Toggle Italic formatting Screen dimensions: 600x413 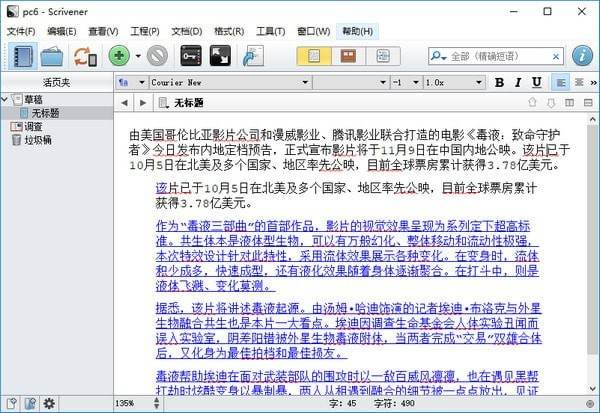pyautogui.click(x=518, y=82)
